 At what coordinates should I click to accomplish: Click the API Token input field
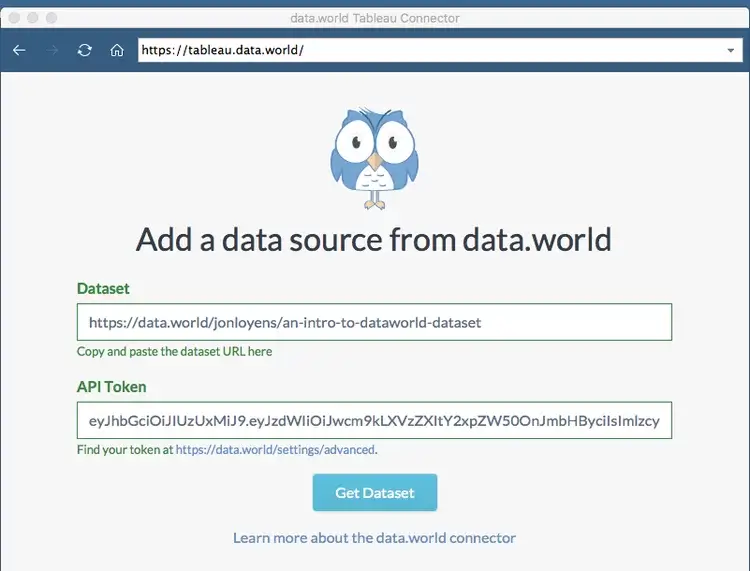[374, 420]
